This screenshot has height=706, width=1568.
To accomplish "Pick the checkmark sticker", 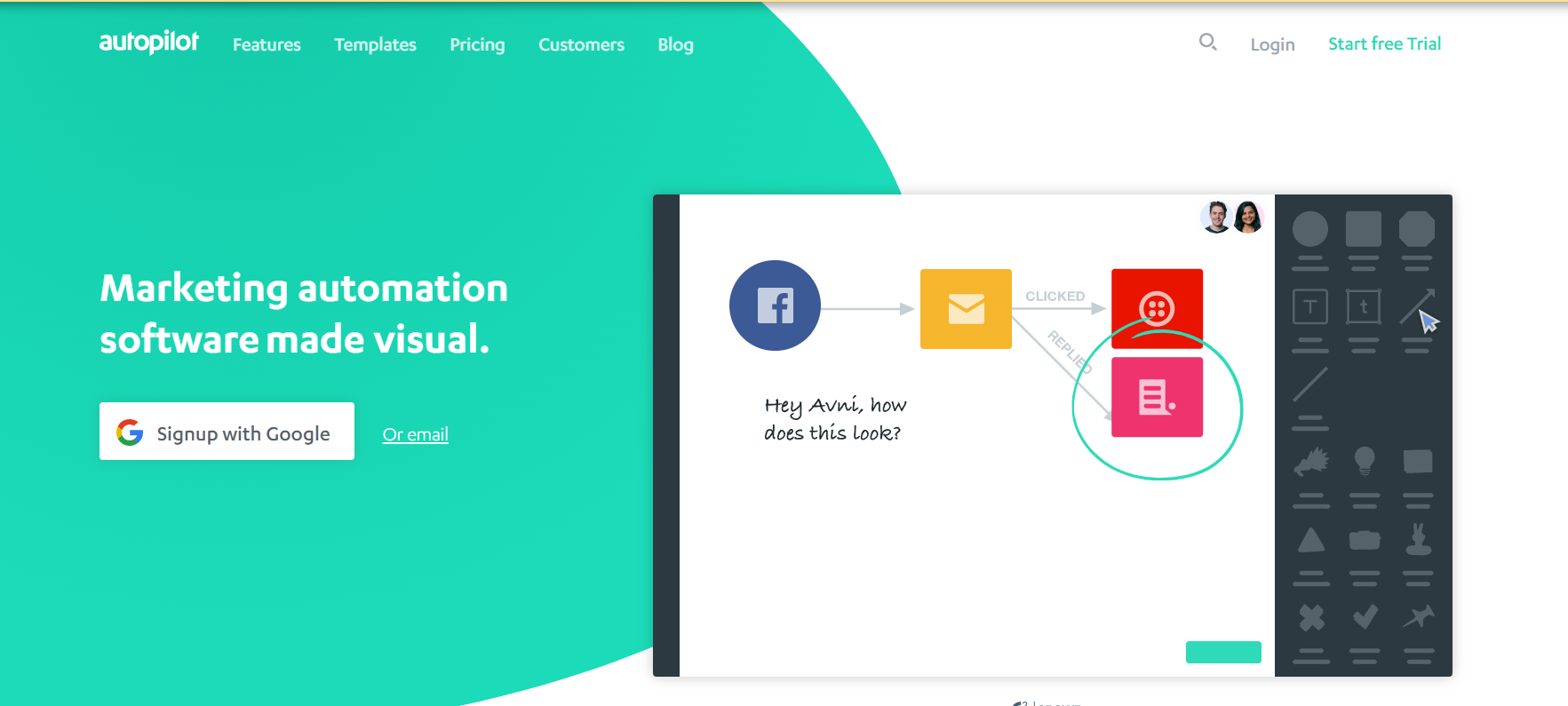I will [x=1365, y=616].
